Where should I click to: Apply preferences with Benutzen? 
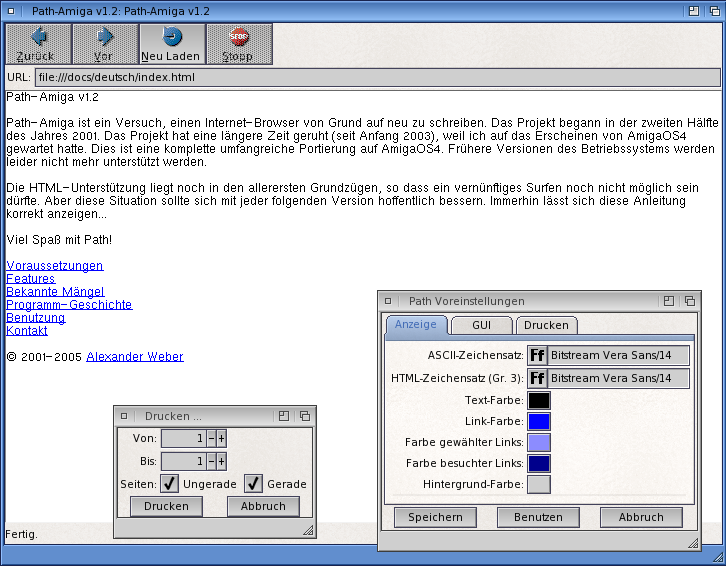[538, 517]
